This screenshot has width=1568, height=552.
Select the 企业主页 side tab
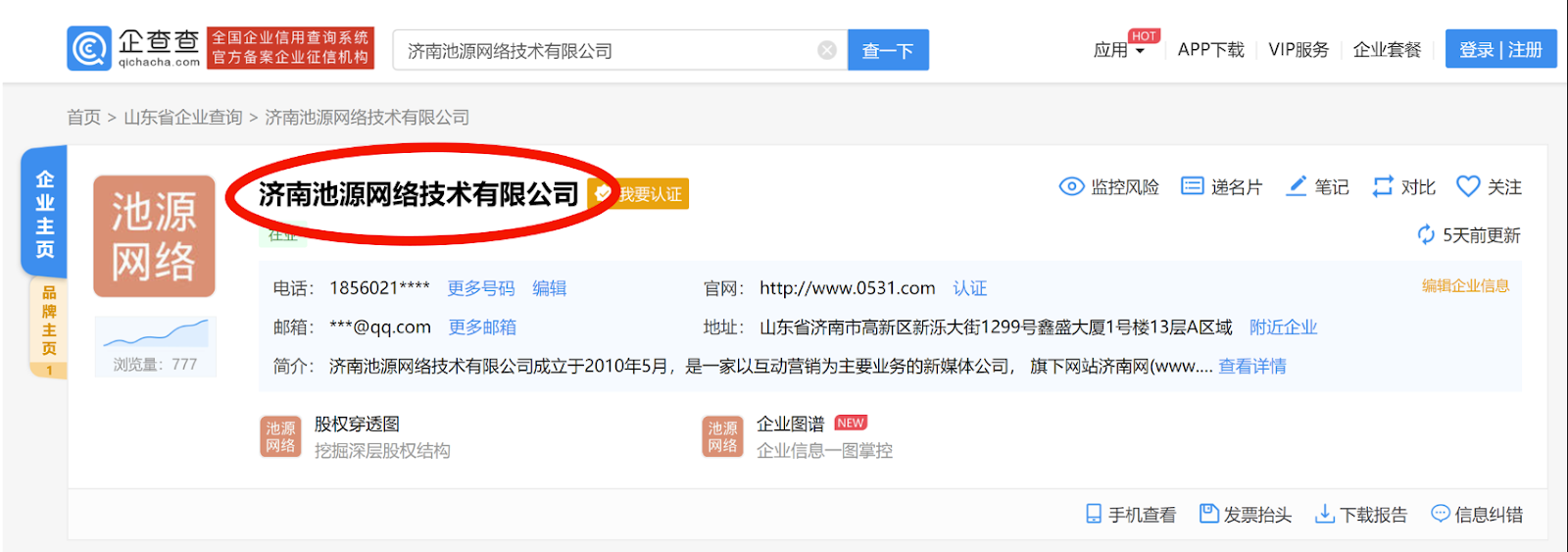click(x=45, y=213)
